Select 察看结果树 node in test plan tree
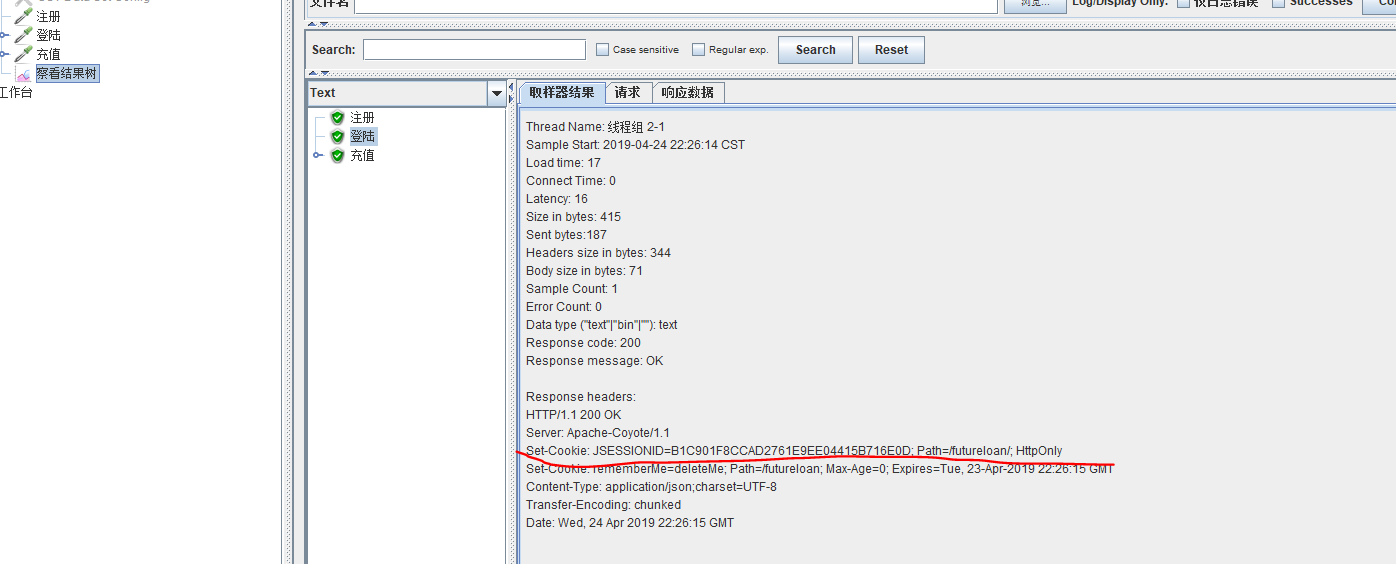1396x564 pixels. coord(67,73)
